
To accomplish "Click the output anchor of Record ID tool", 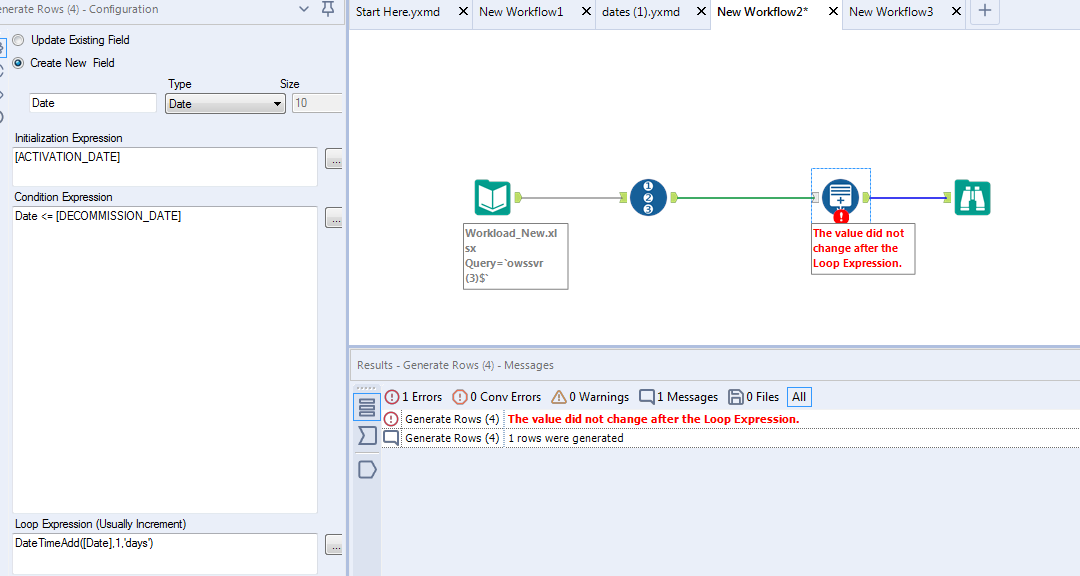I will click(x=674, y=198).
